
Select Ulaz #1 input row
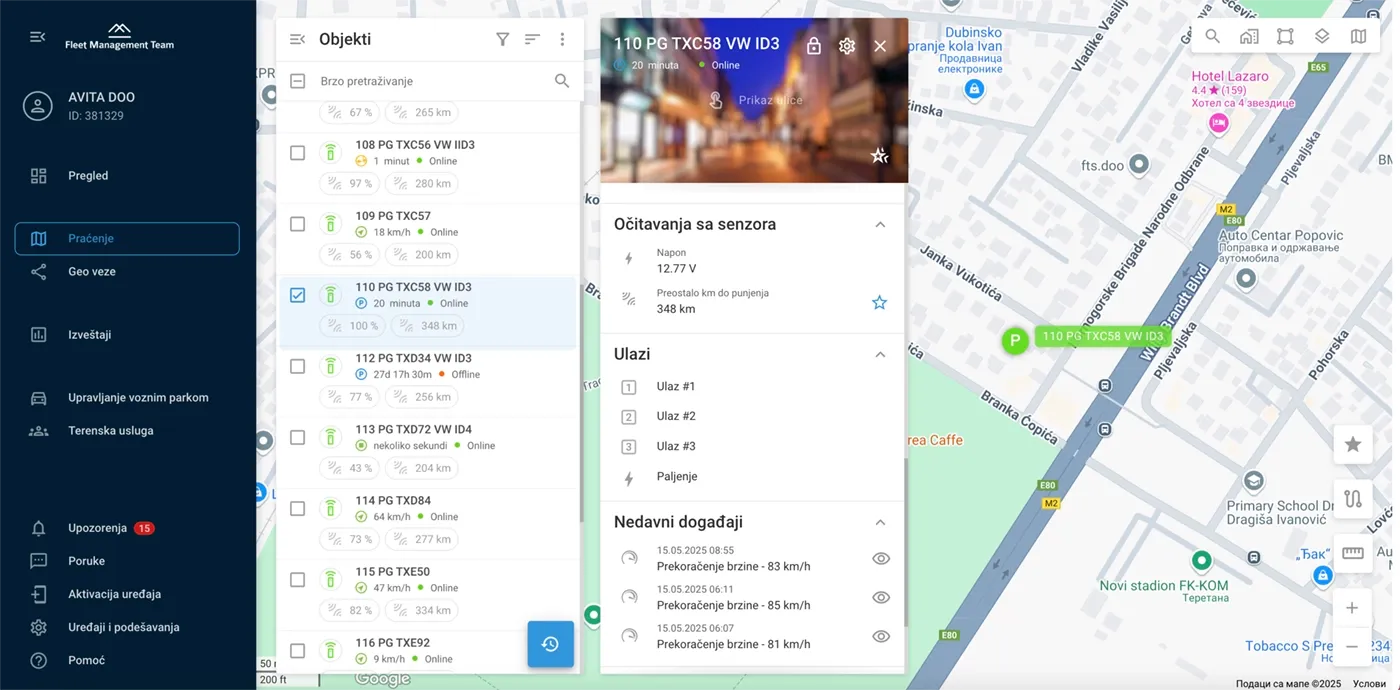pos(752,387)
